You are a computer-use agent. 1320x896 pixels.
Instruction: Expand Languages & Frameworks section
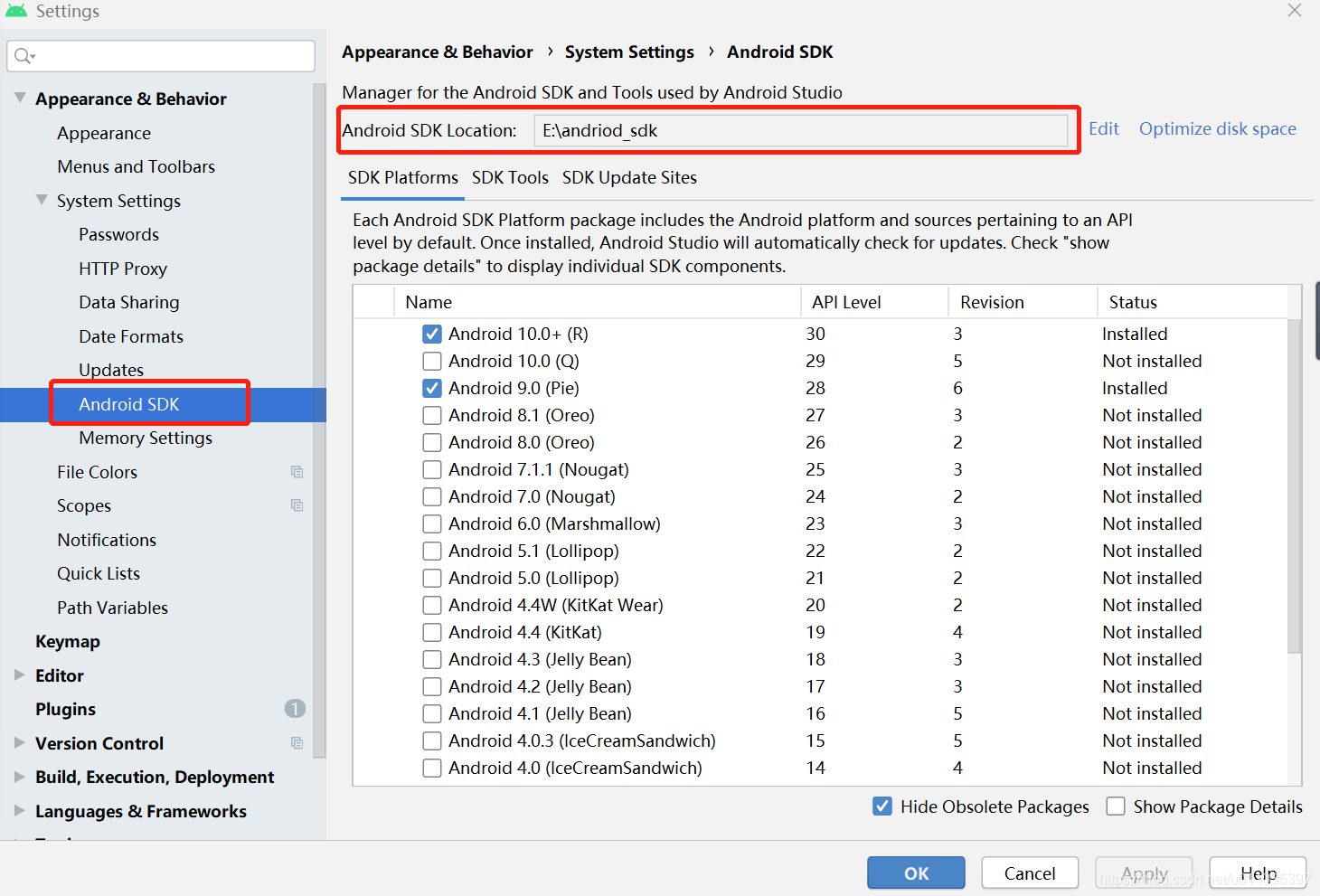tap(20, 810)
